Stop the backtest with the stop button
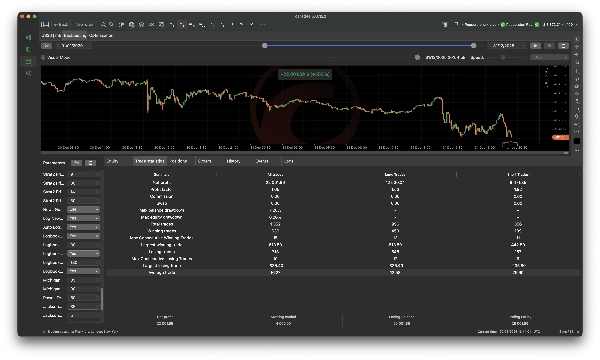600x360 pixels. click(x=549, y=46)
